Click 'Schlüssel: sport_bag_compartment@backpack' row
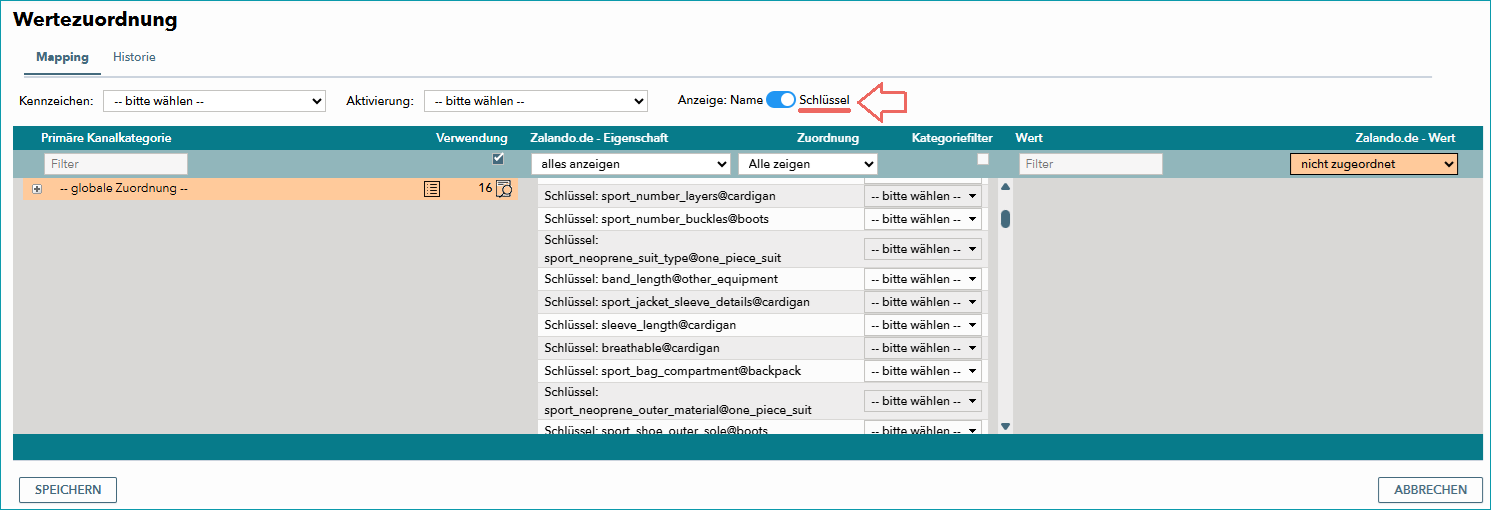This screenshot has height=510, width=1491. click(x=673, y=371)
